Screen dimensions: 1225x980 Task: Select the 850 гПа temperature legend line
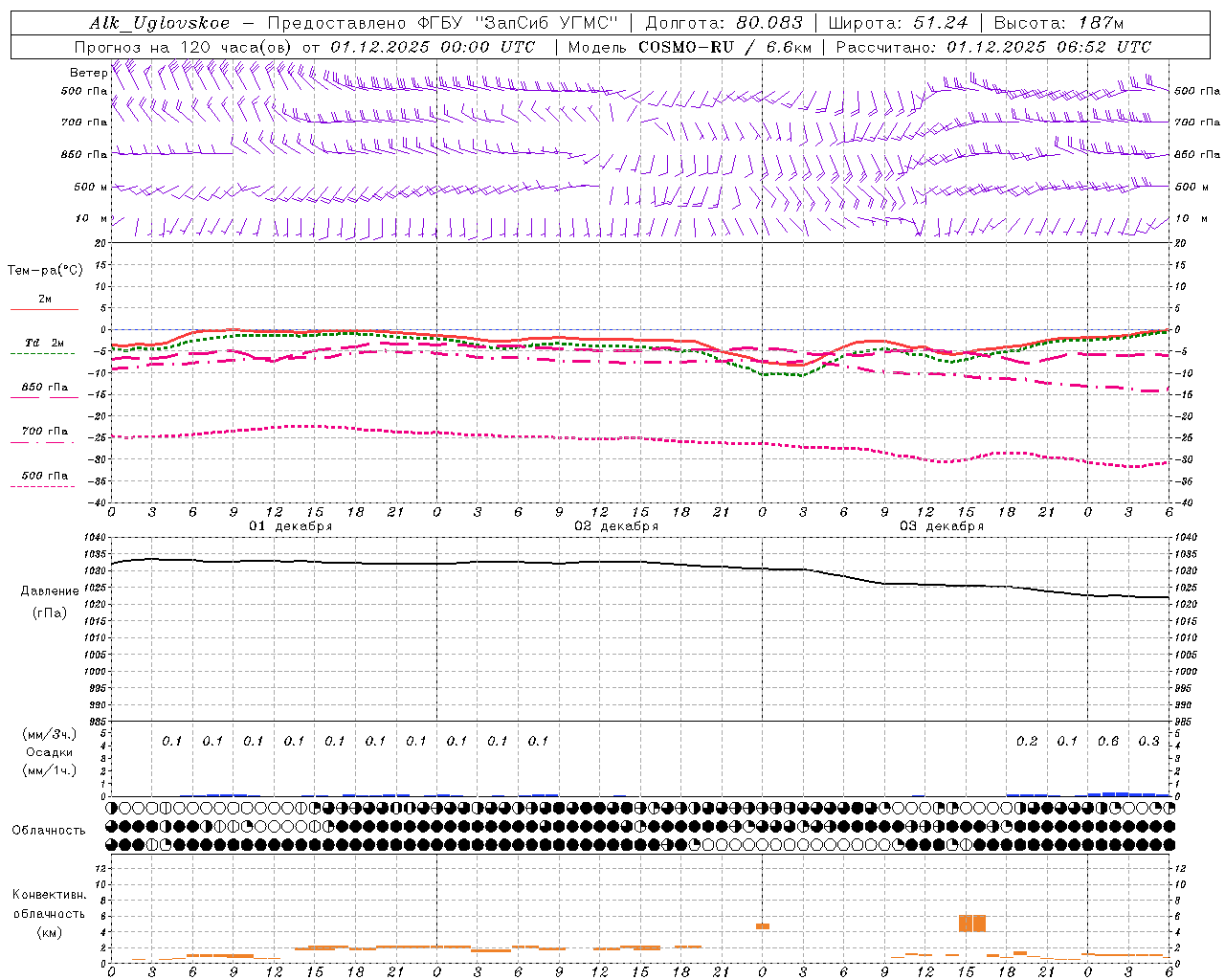coord(44,397)
